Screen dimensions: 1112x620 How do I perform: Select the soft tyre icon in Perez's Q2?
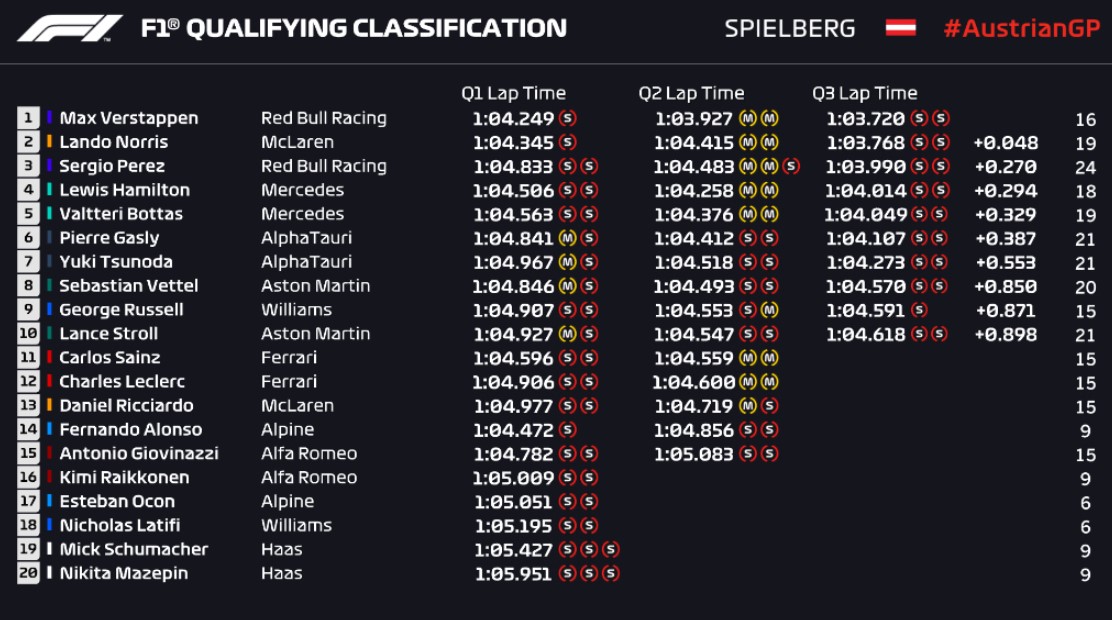[x=791, y=166]
